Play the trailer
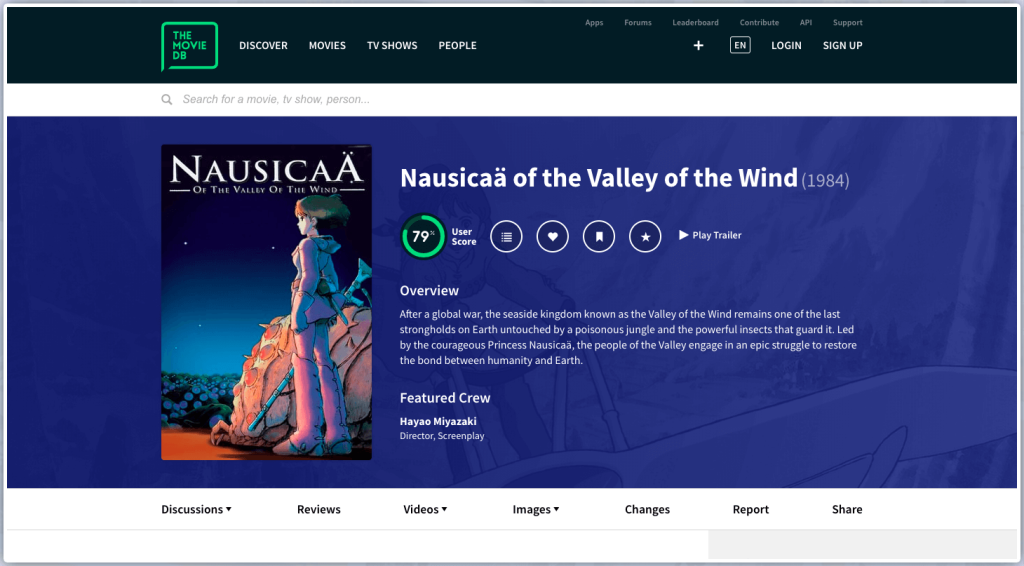The height and width of the screenshot is (566, 1024). point(710,235)
